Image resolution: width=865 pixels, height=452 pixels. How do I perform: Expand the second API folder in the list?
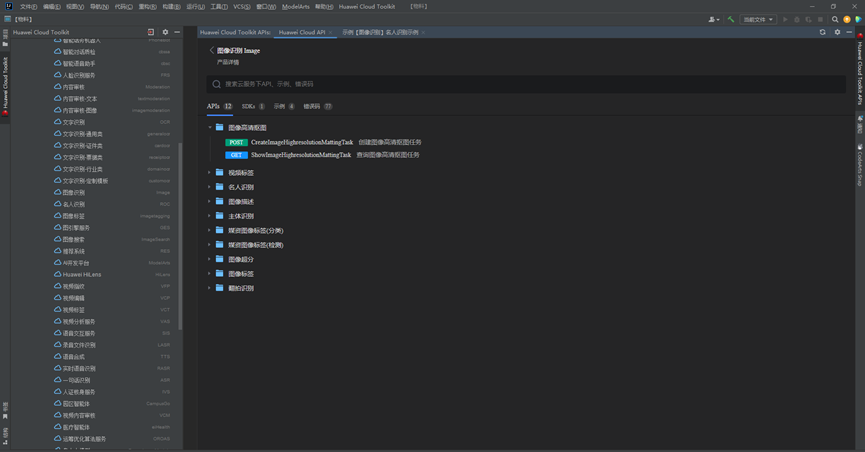tap(210, 173)
